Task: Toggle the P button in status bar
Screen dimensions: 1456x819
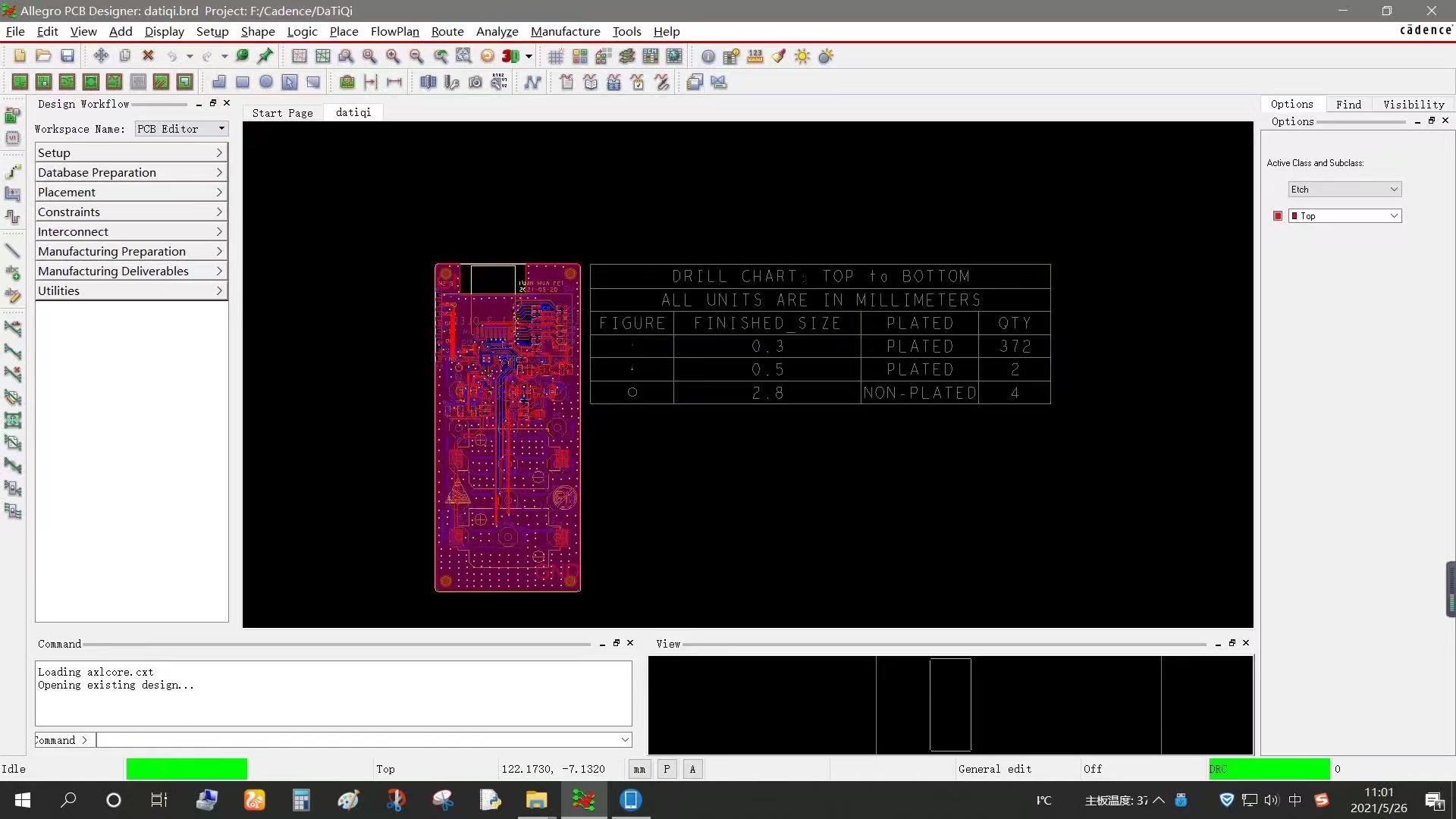Action: tap(667, 769)
